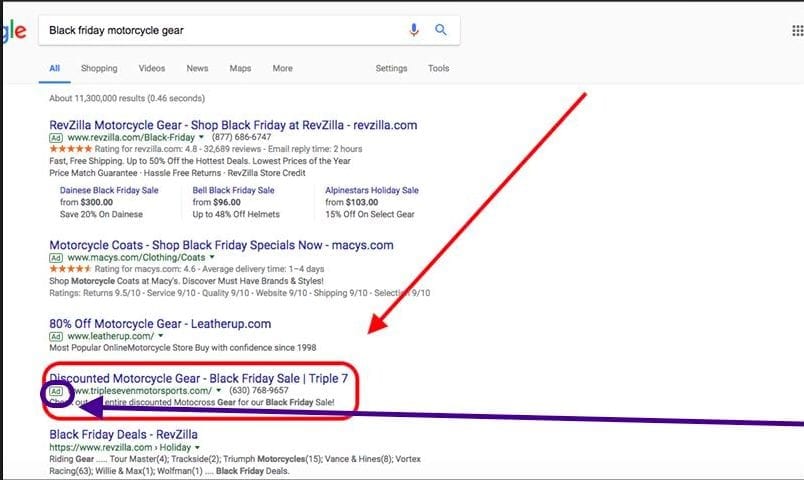Click the partial Google logo
Viewport: 804px width, 480px height.
pos(14,31)
